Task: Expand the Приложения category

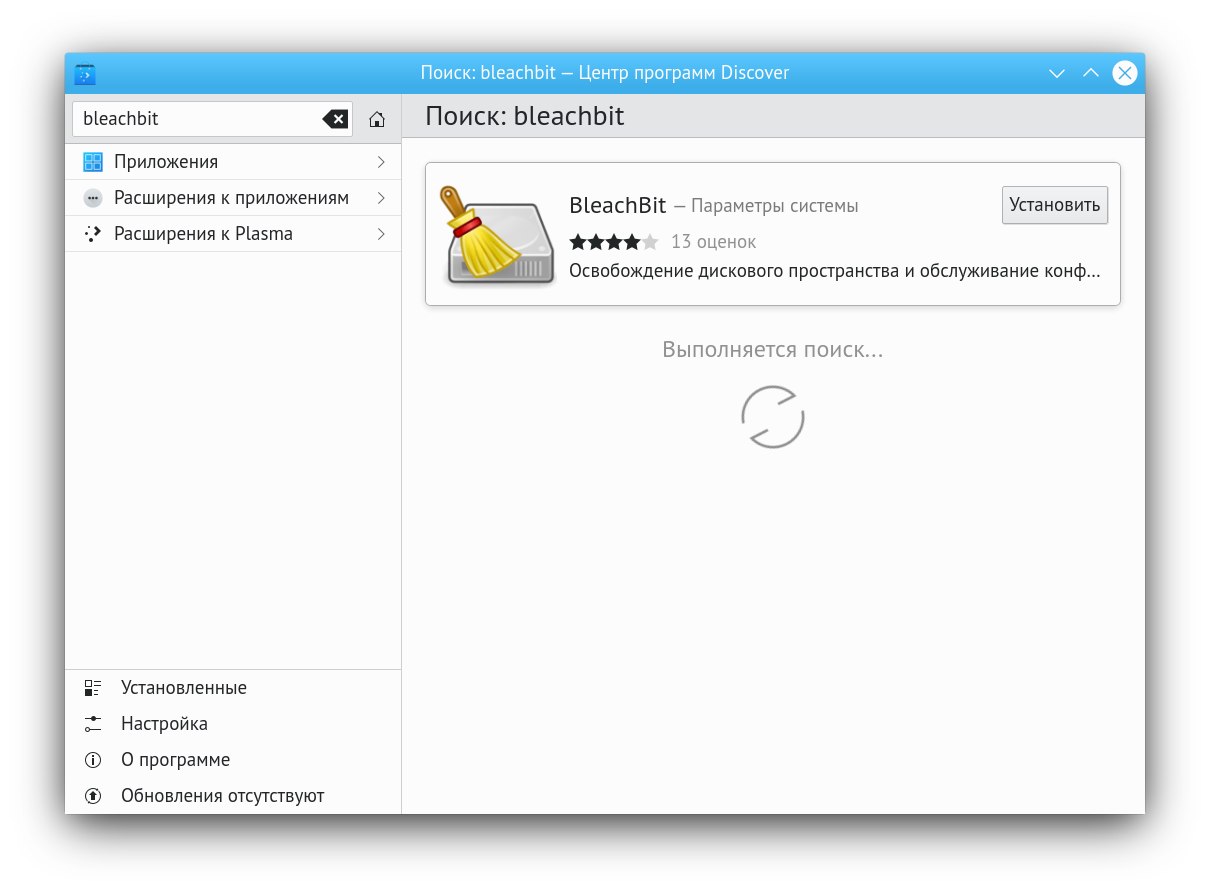Action: pos(381,162)
